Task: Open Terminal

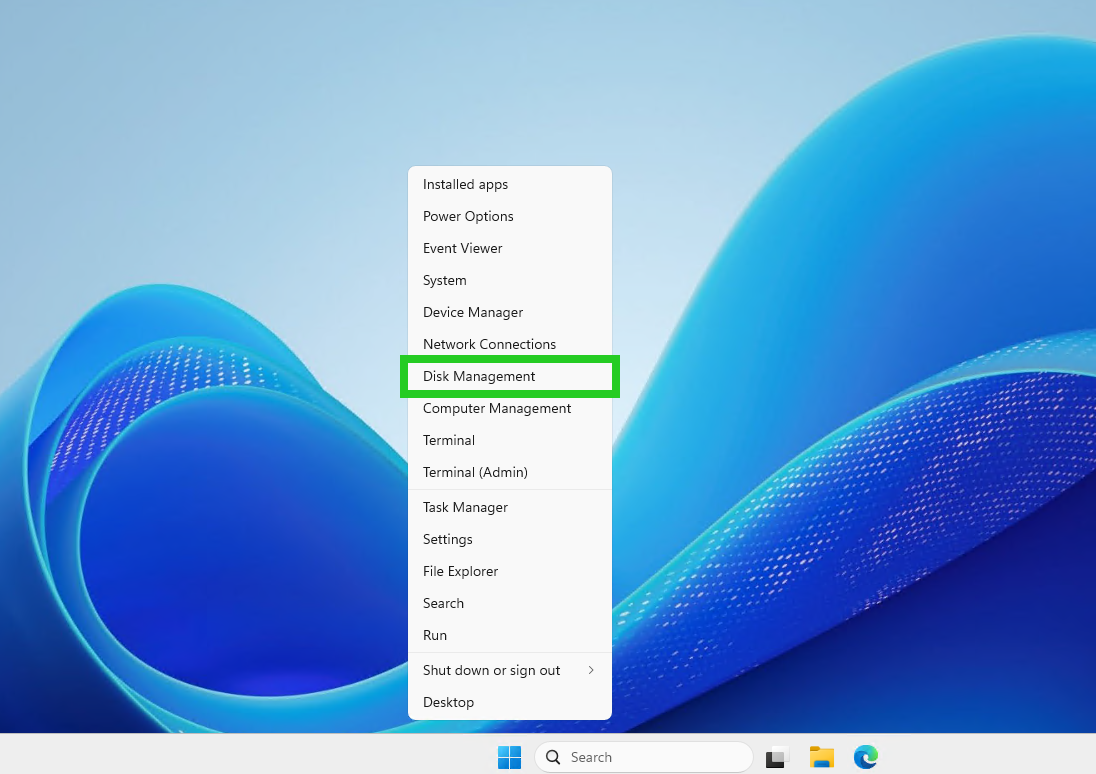Action: 448,440
